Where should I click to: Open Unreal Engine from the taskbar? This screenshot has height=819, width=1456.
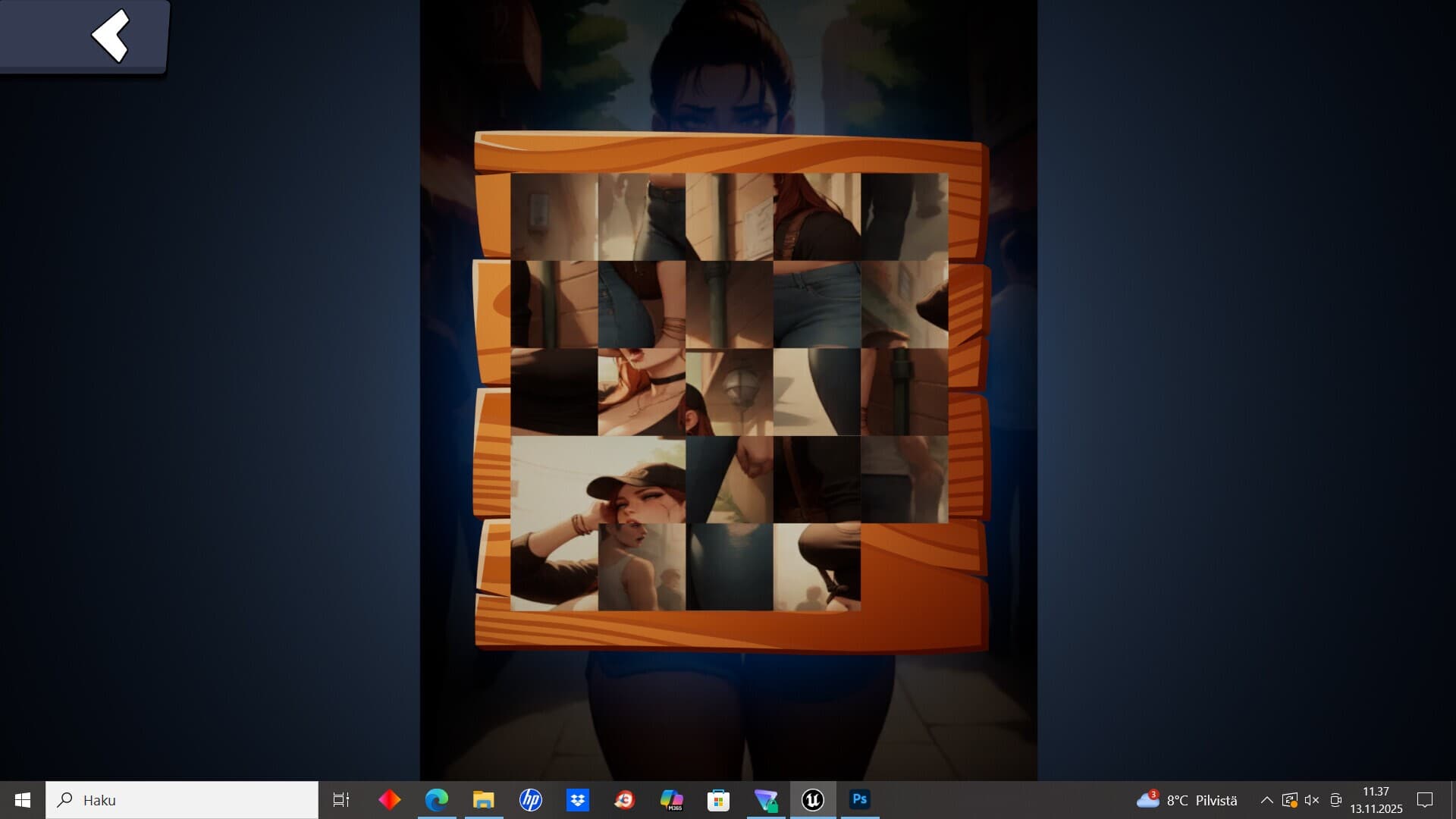pos(812,799)
